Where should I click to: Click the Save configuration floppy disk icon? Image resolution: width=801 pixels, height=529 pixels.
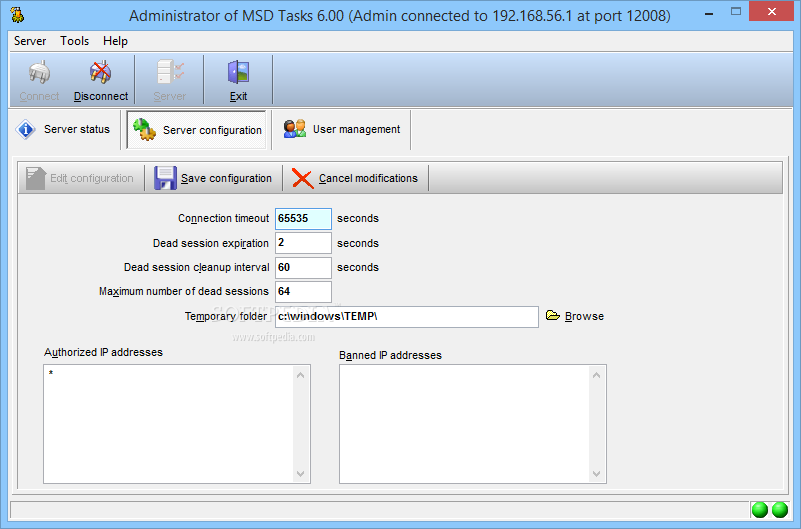pos(166,178)
